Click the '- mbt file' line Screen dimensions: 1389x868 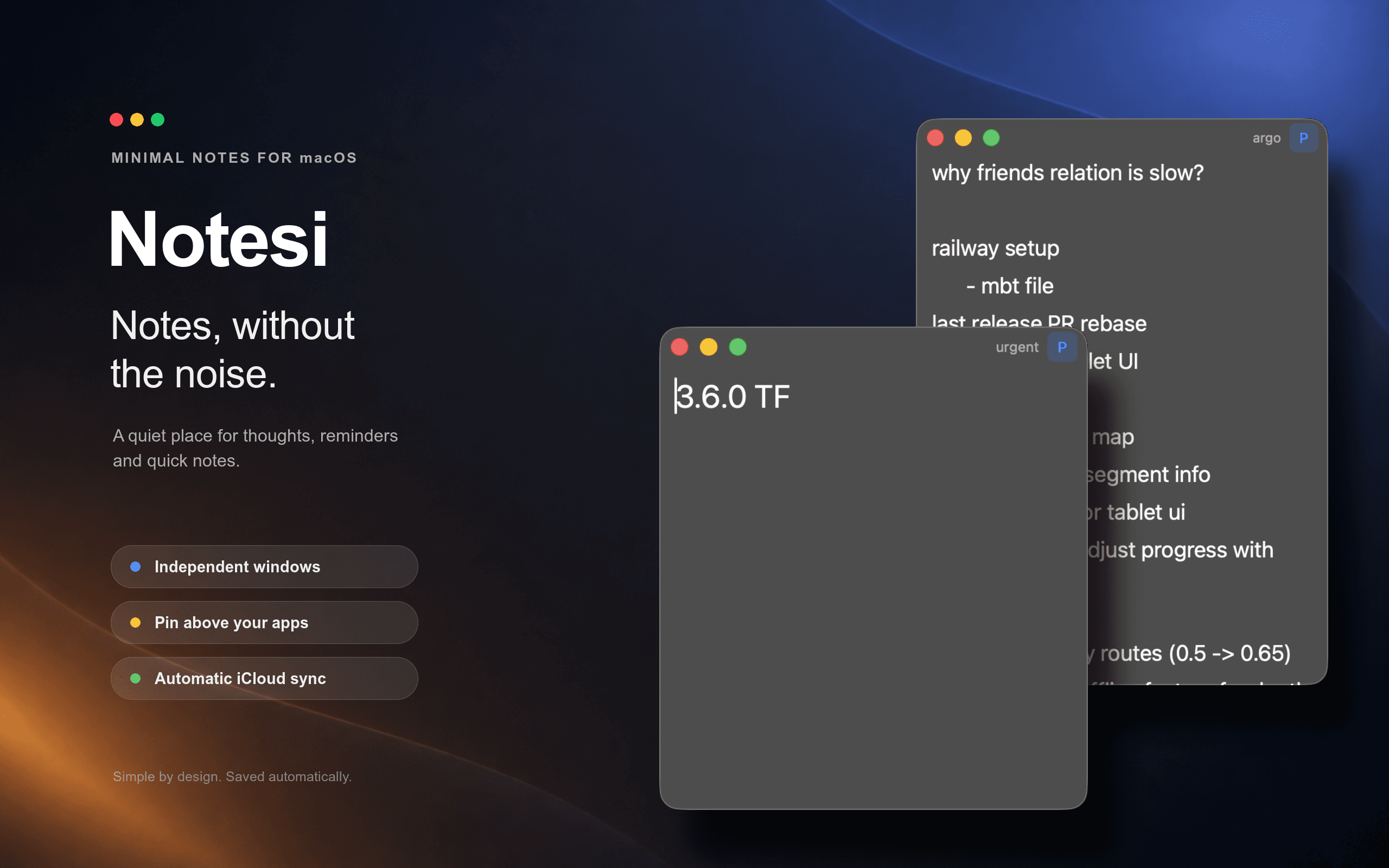coord(1010,286)
